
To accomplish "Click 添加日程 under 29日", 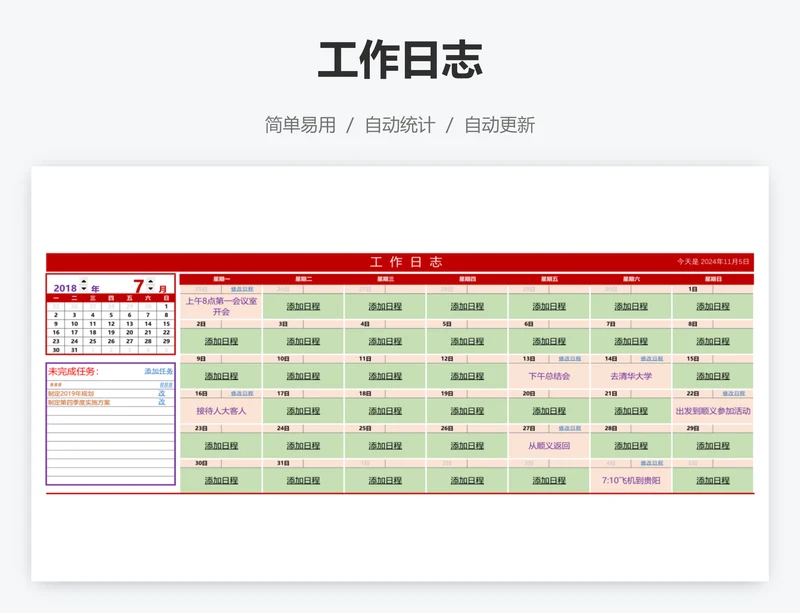I will coord(713,446).
